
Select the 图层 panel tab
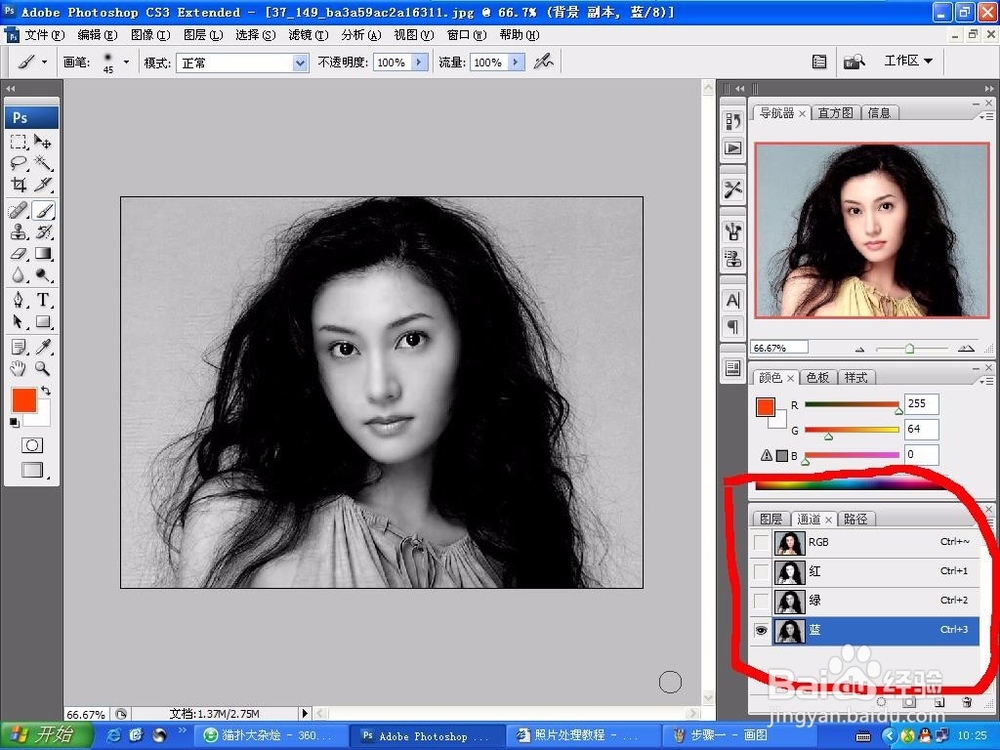click(771, 518)
